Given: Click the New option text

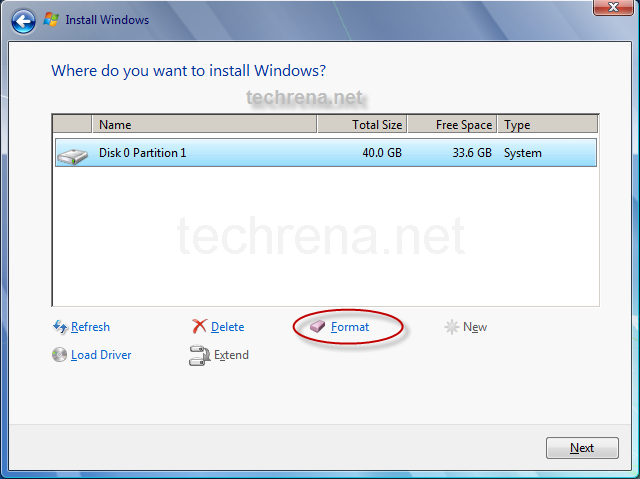Looking at the screenshot, I should click(475, 327).
